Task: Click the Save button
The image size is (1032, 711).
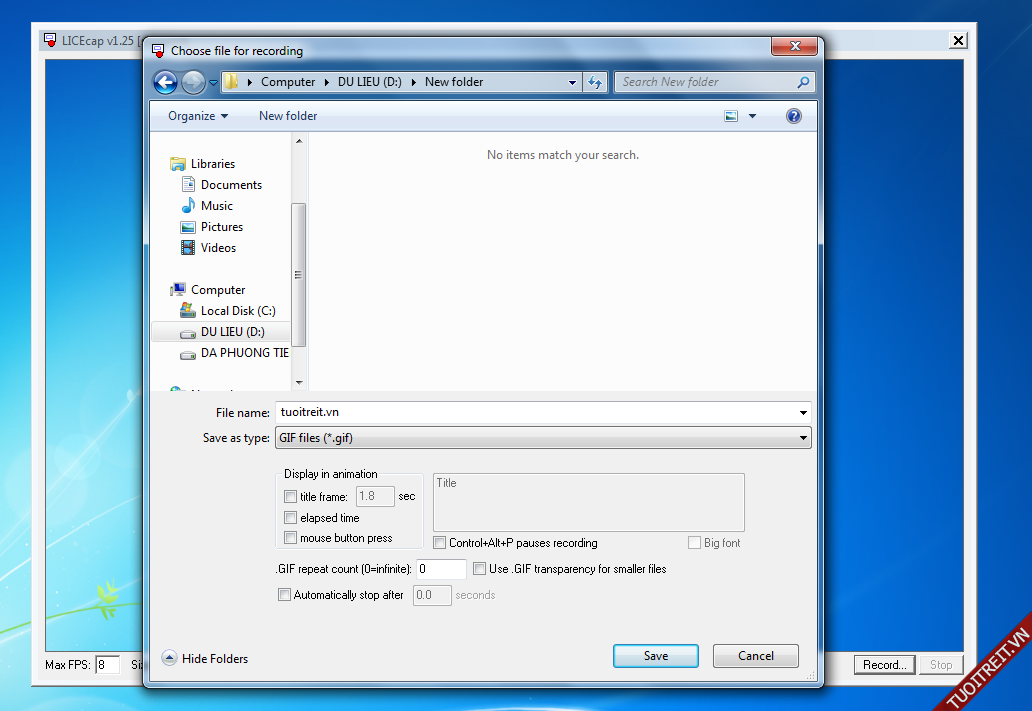Action: (x=655, y=656)
